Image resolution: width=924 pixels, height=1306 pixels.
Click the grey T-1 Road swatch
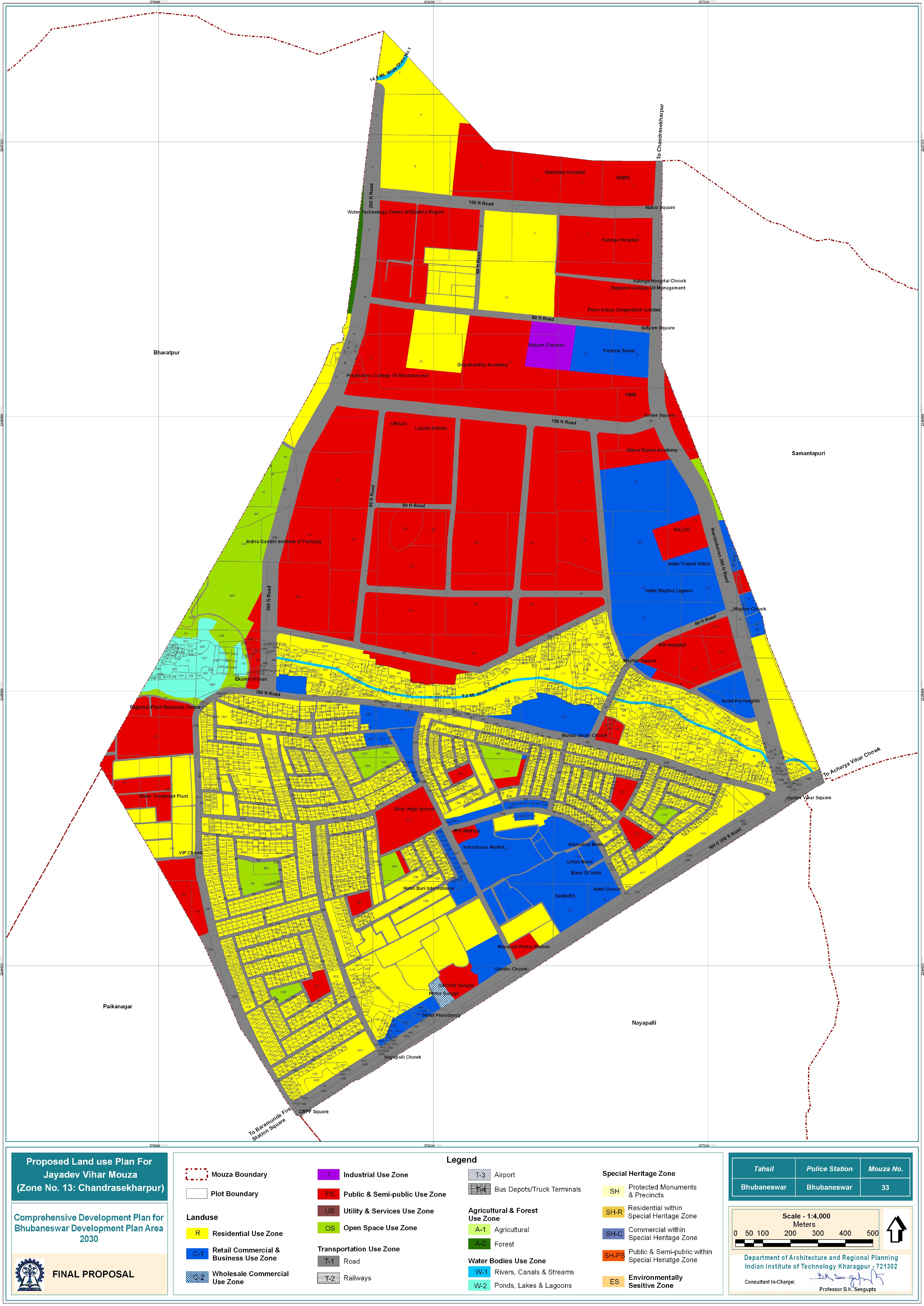329,1261
